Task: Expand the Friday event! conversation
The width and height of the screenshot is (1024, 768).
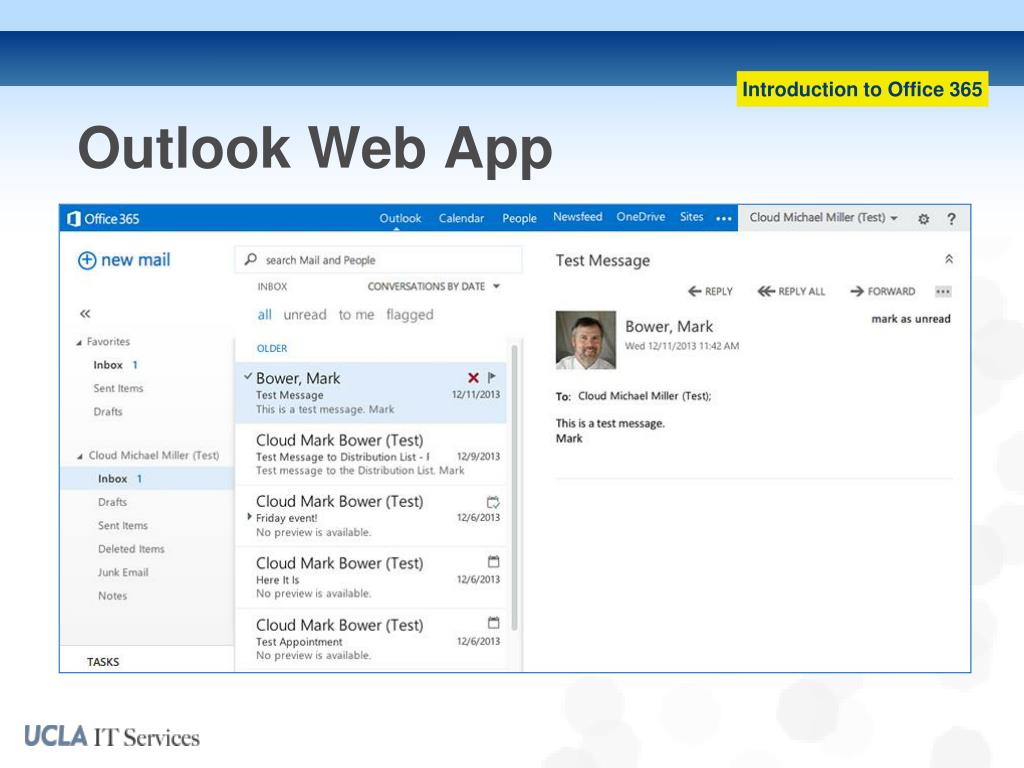Action: [x=249, y=517]
